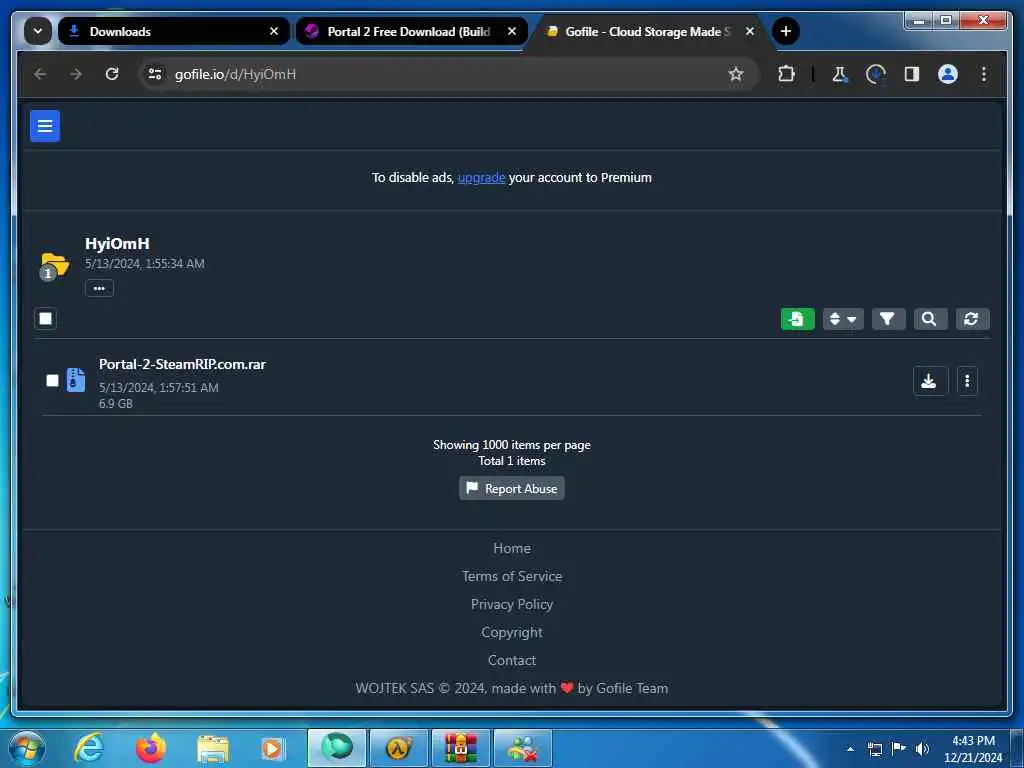Open the sort order dropdown
Viewport: 1024px width, 768px height.
click(842, 319)
